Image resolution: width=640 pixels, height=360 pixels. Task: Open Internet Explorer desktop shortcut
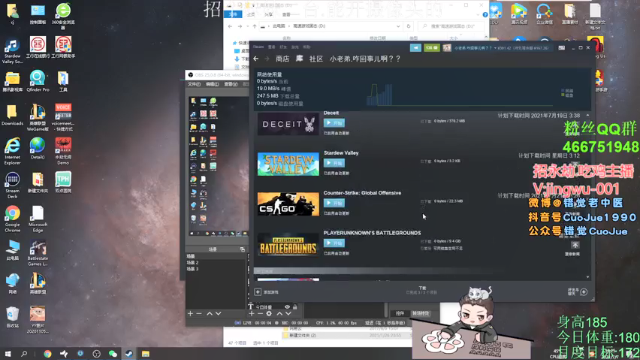(x=12, y=151)
